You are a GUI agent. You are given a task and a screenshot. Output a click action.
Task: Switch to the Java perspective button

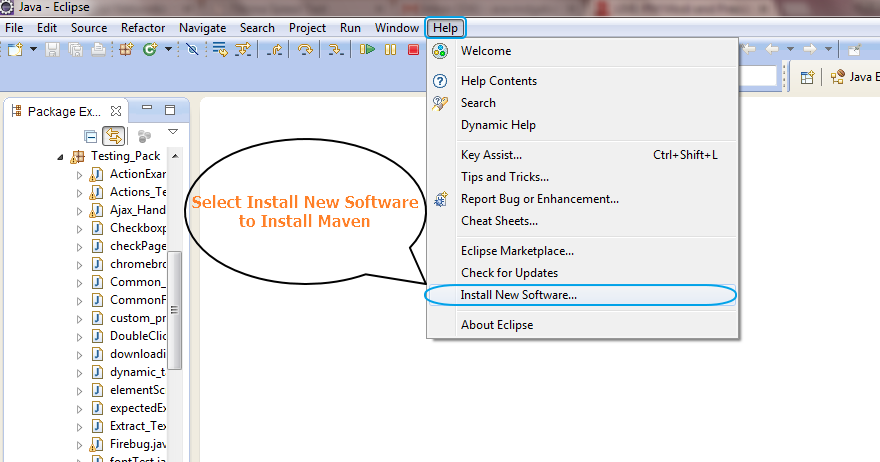854,77
